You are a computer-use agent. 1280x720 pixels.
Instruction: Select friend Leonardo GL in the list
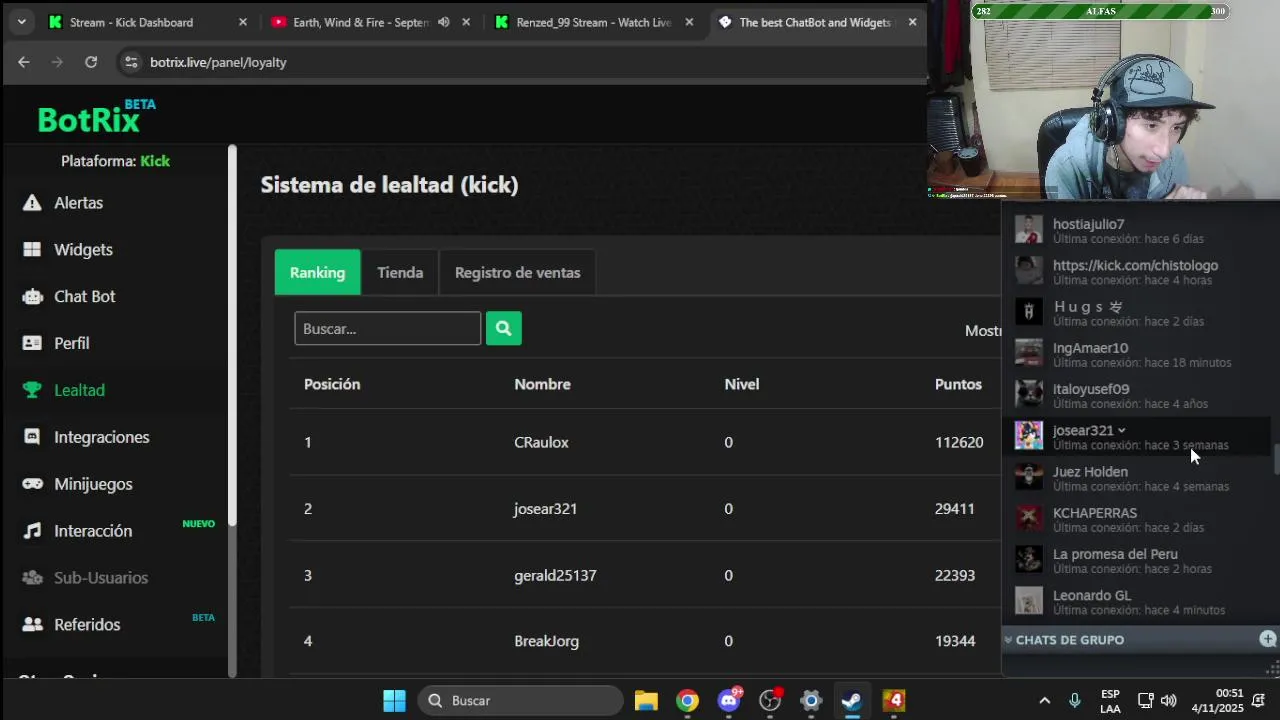[1136, 601]
